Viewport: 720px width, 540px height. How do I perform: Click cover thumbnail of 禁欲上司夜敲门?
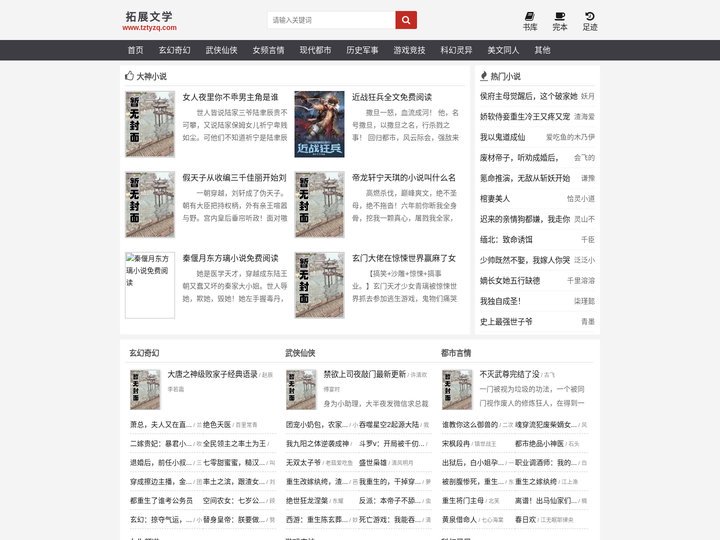click(301, 389)
